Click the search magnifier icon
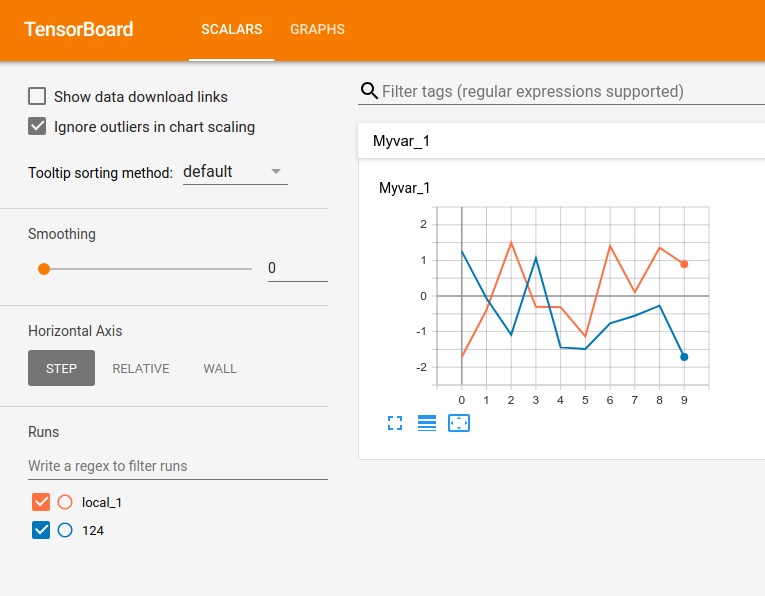765x596 pixels. coord(369,91)
